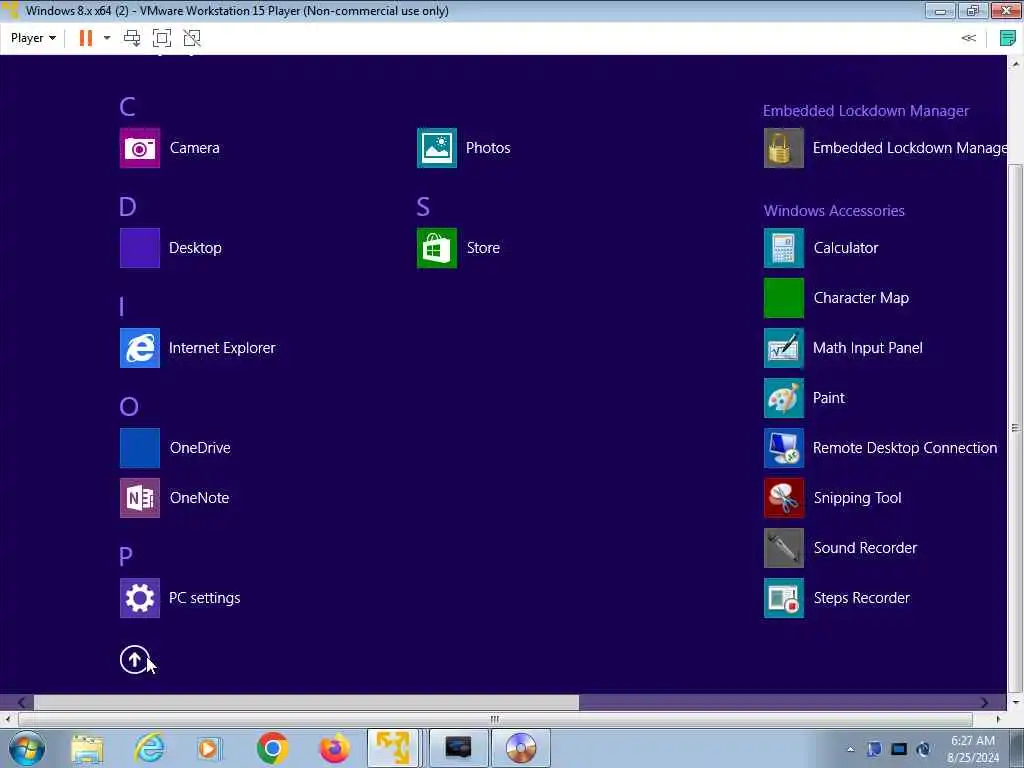Open media player from host taskbar
1024x768 pixels.
[x=209, y=748]
